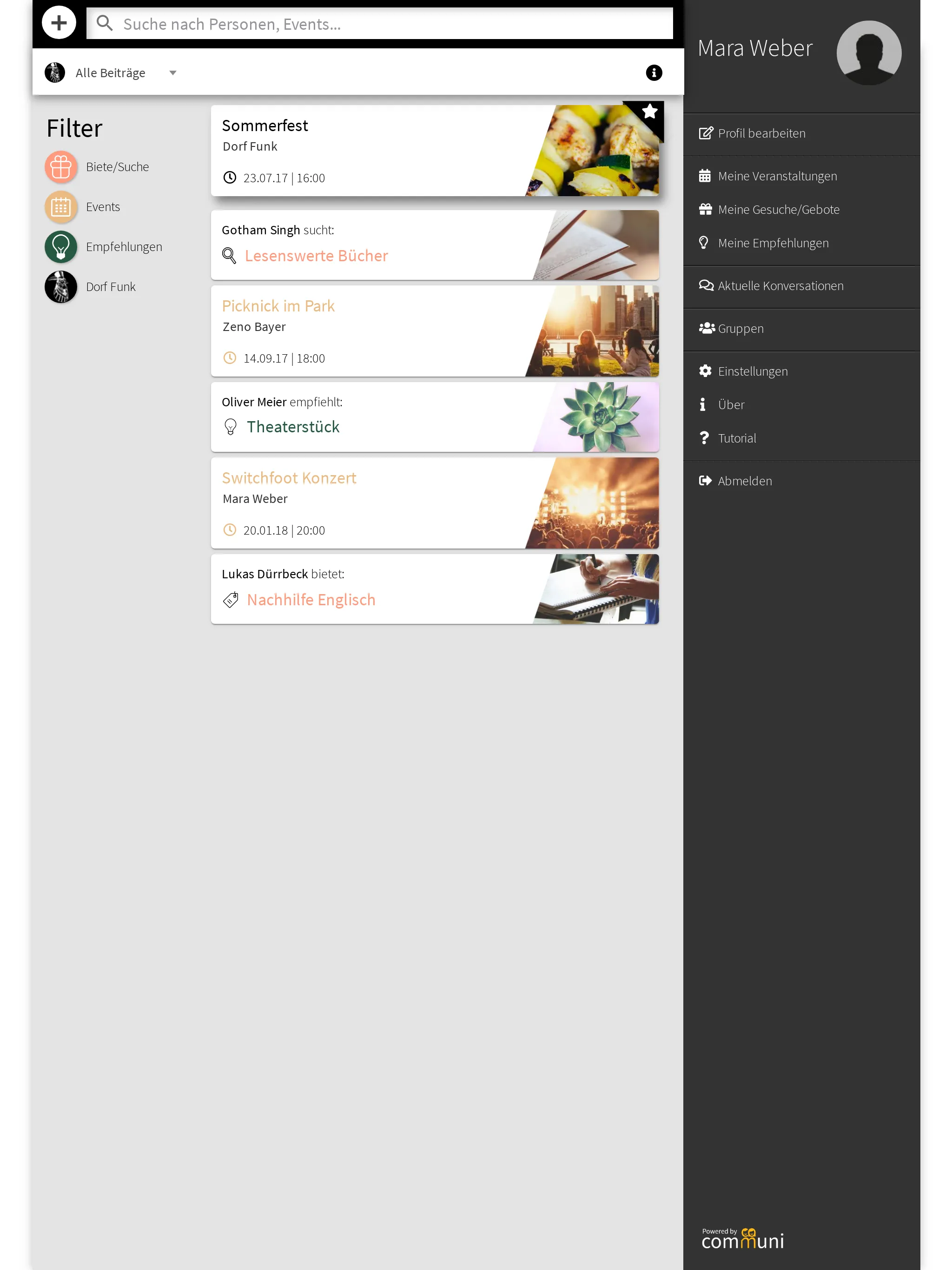Open the Lesenswerte Bücher post
This screenshot has height=1270, width=952.
(317, 256)
